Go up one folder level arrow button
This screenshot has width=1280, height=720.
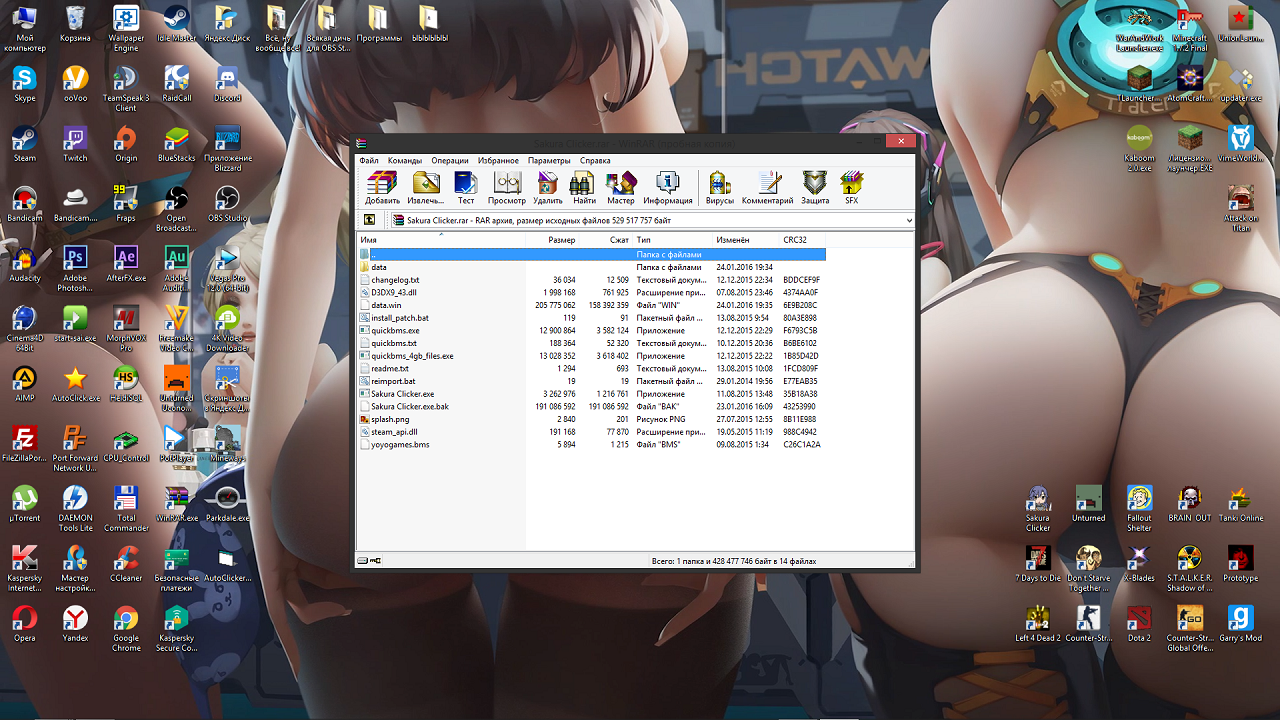pyautogui.click(x=369, y=220)
